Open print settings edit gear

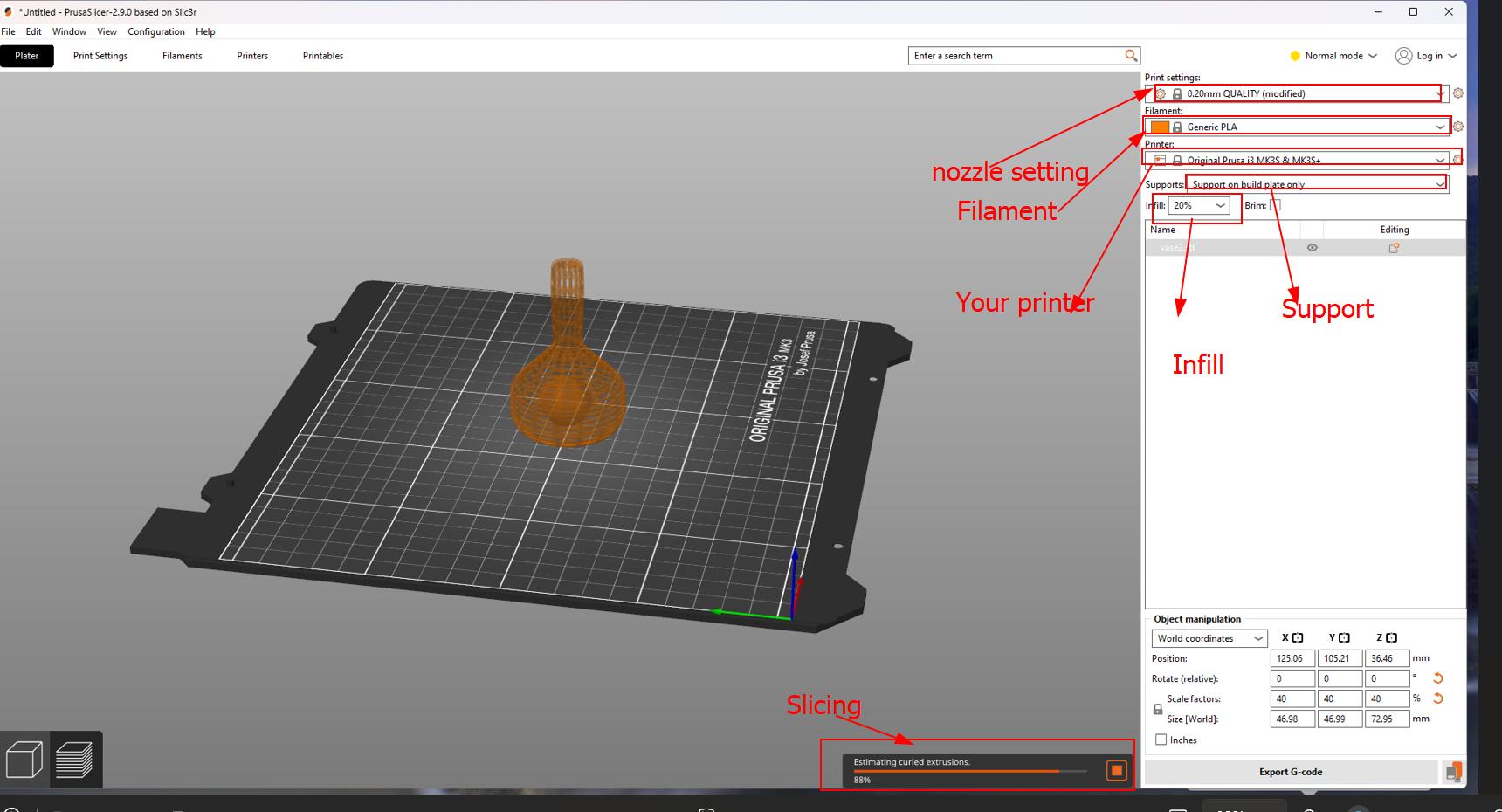(1457, 93)
